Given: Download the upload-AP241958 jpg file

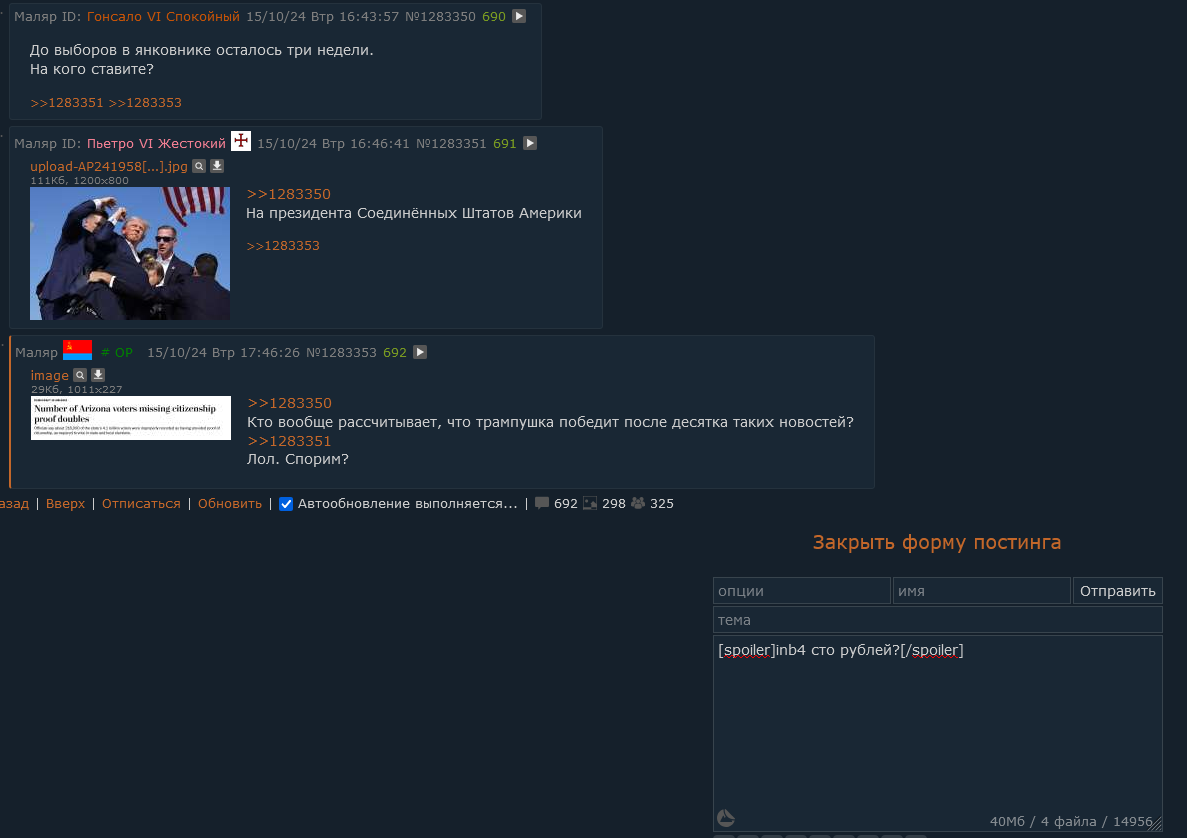Looking at the screenshot, I should coord(217,166).
